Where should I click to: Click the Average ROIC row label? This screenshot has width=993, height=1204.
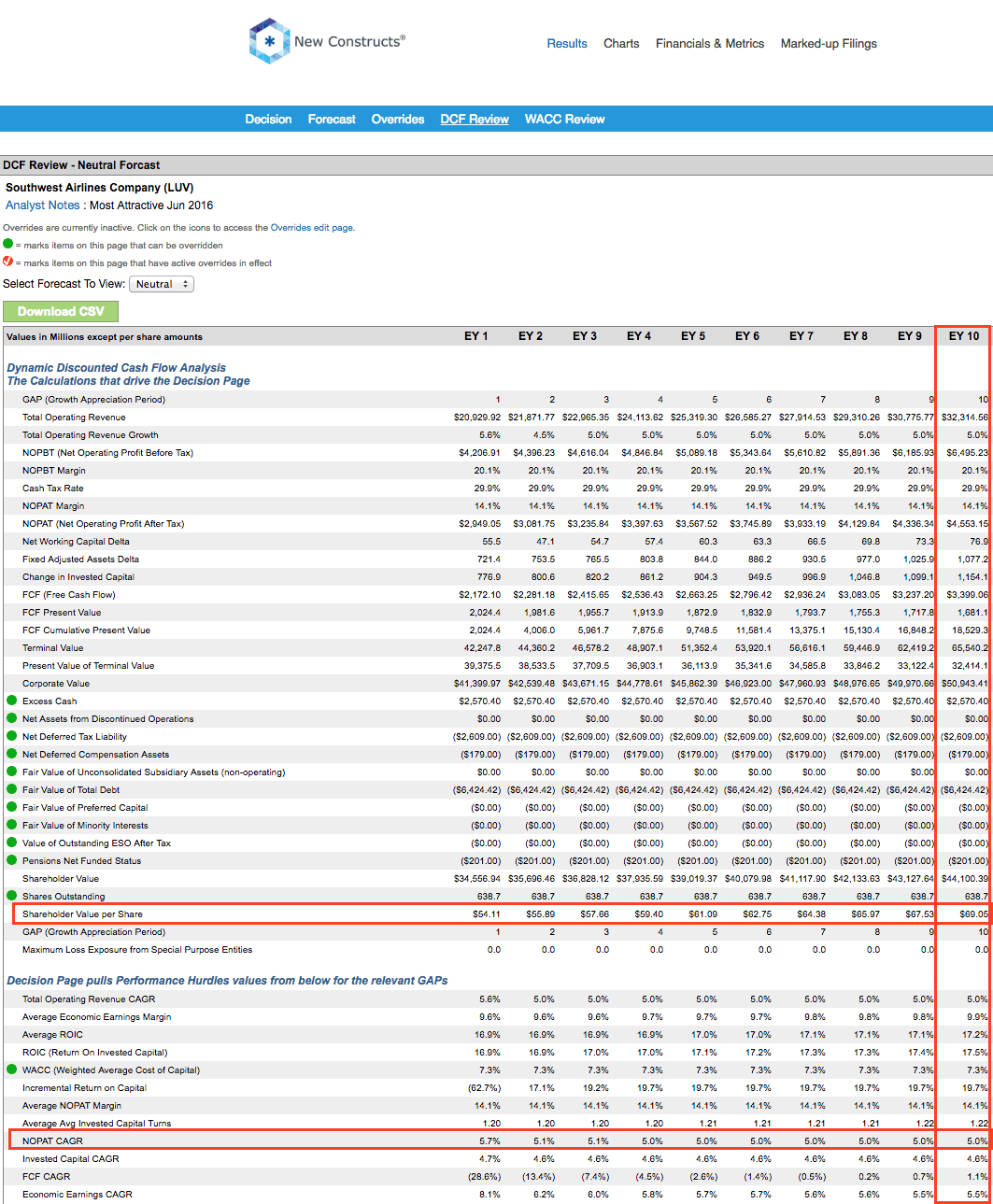tap(52, 1035)
